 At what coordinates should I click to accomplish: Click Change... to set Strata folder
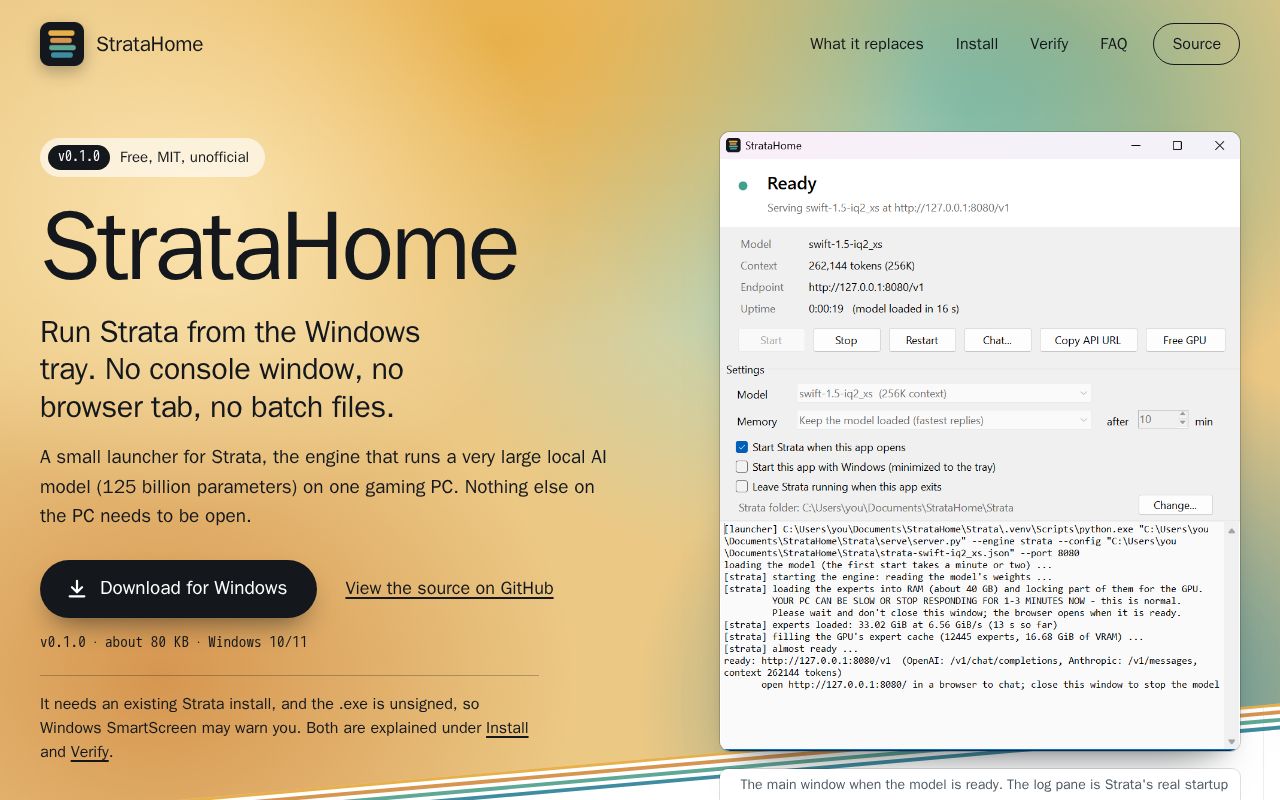tap(1175, 505)
